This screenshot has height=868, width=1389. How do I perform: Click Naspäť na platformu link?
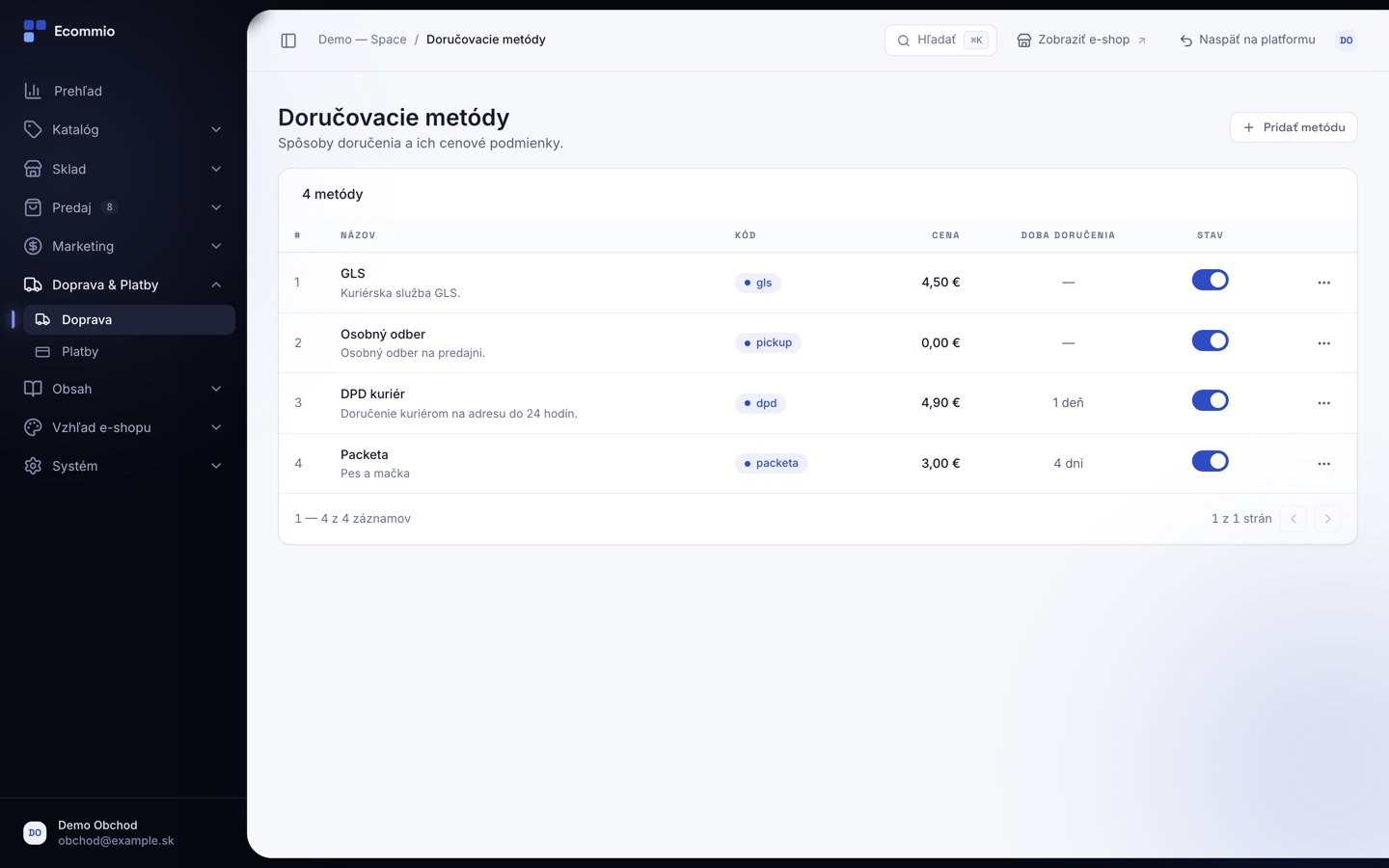click(x=1247, y=41)
